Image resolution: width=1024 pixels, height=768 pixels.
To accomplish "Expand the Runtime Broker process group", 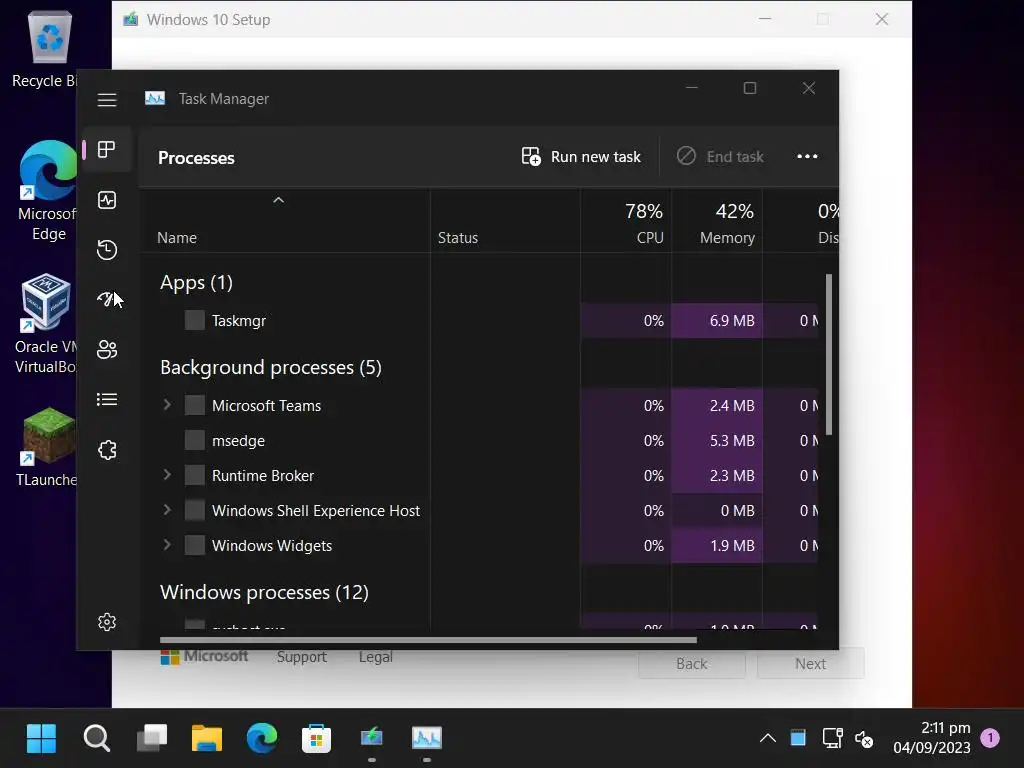I will [x=167, y=475].
